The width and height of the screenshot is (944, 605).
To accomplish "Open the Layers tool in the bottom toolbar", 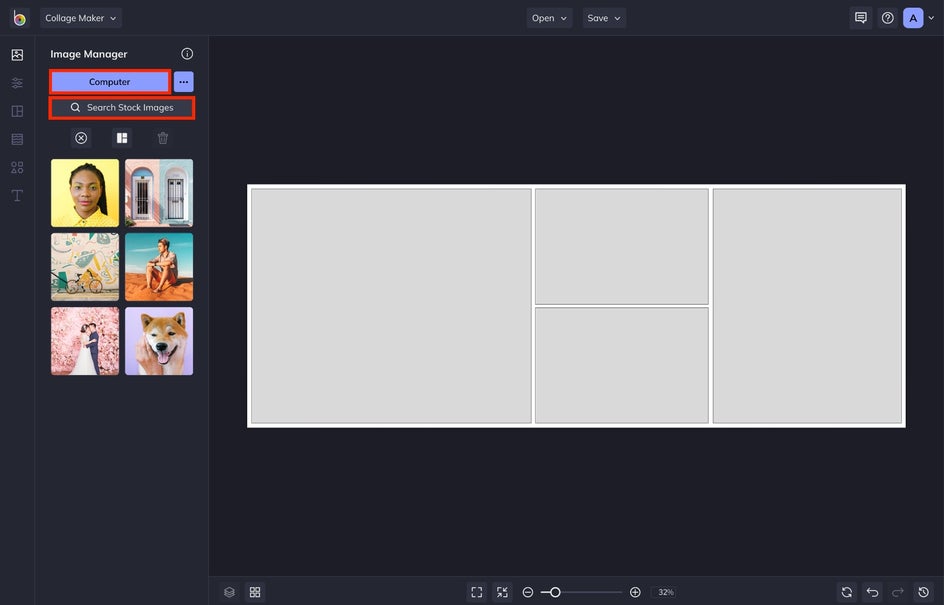I will [x=229, y=591].
